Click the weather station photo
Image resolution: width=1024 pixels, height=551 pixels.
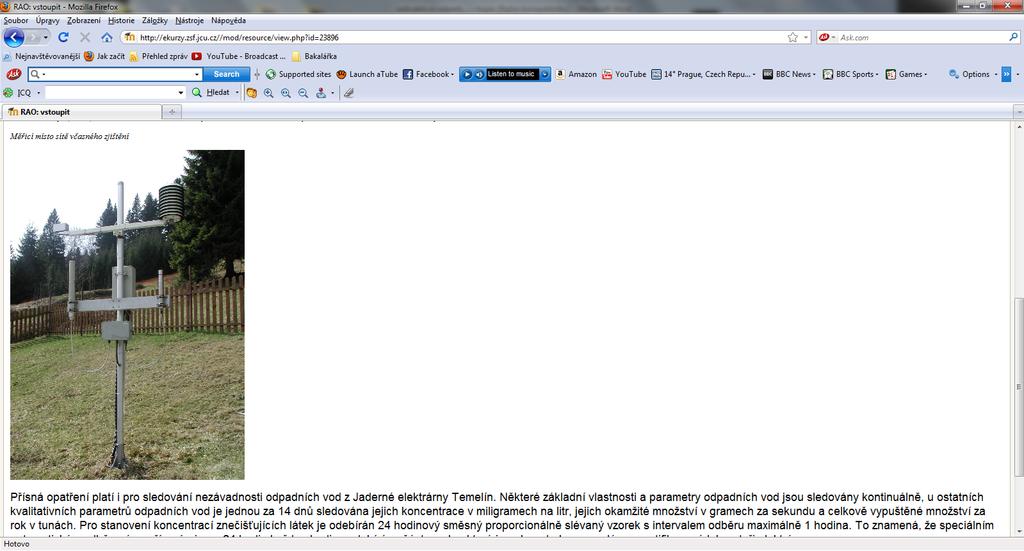click(127, 315)
